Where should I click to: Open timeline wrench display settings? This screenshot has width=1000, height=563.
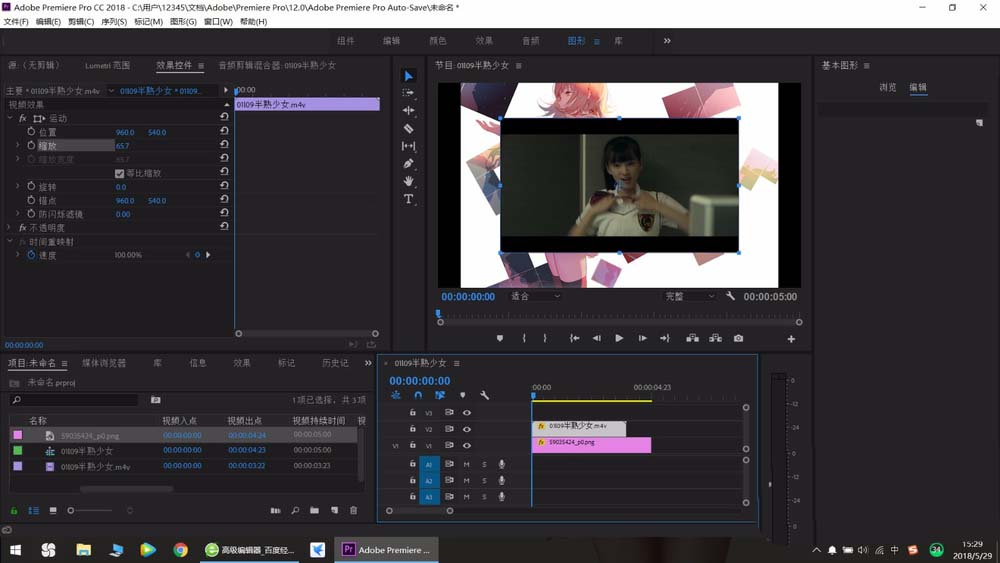484,395
